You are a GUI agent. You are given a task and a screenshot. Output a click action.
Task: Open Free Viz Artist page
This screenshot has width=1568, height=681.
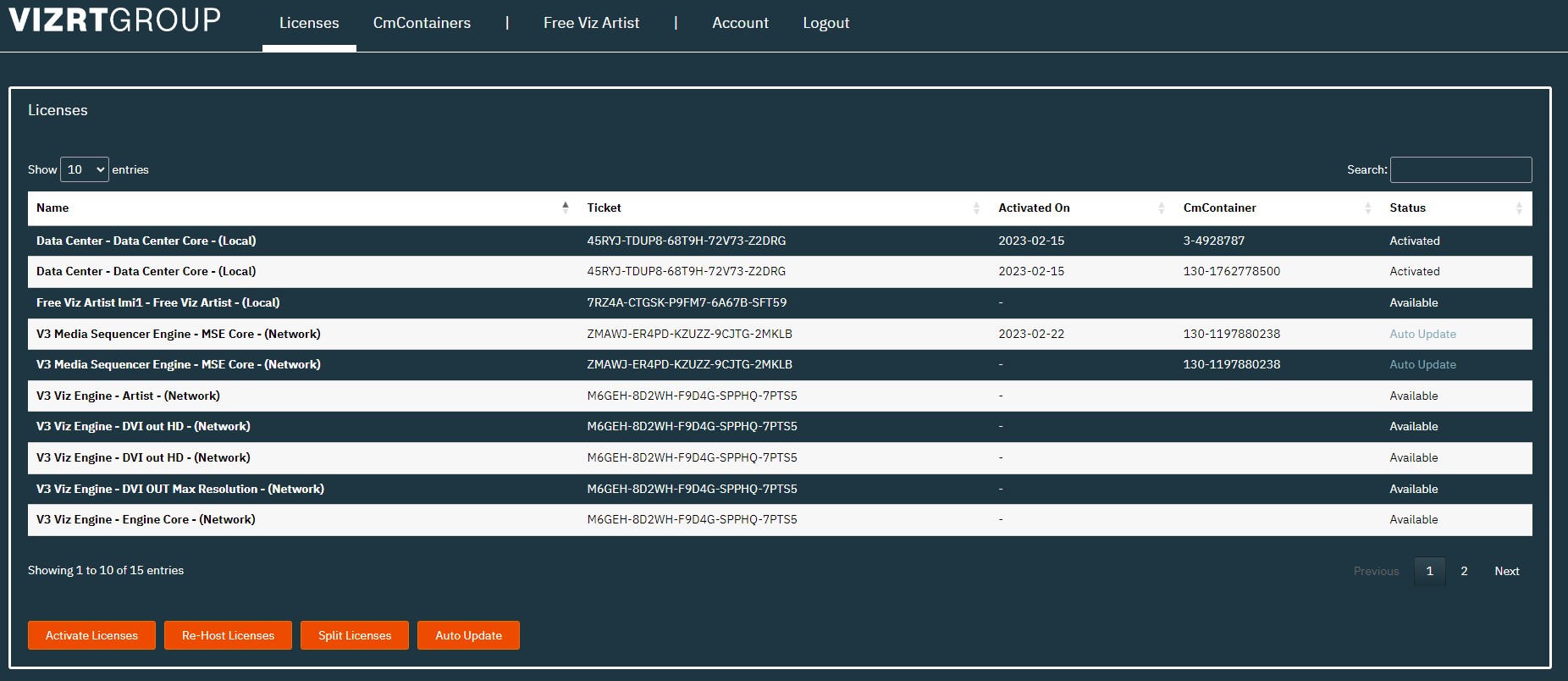coord(591,23)
